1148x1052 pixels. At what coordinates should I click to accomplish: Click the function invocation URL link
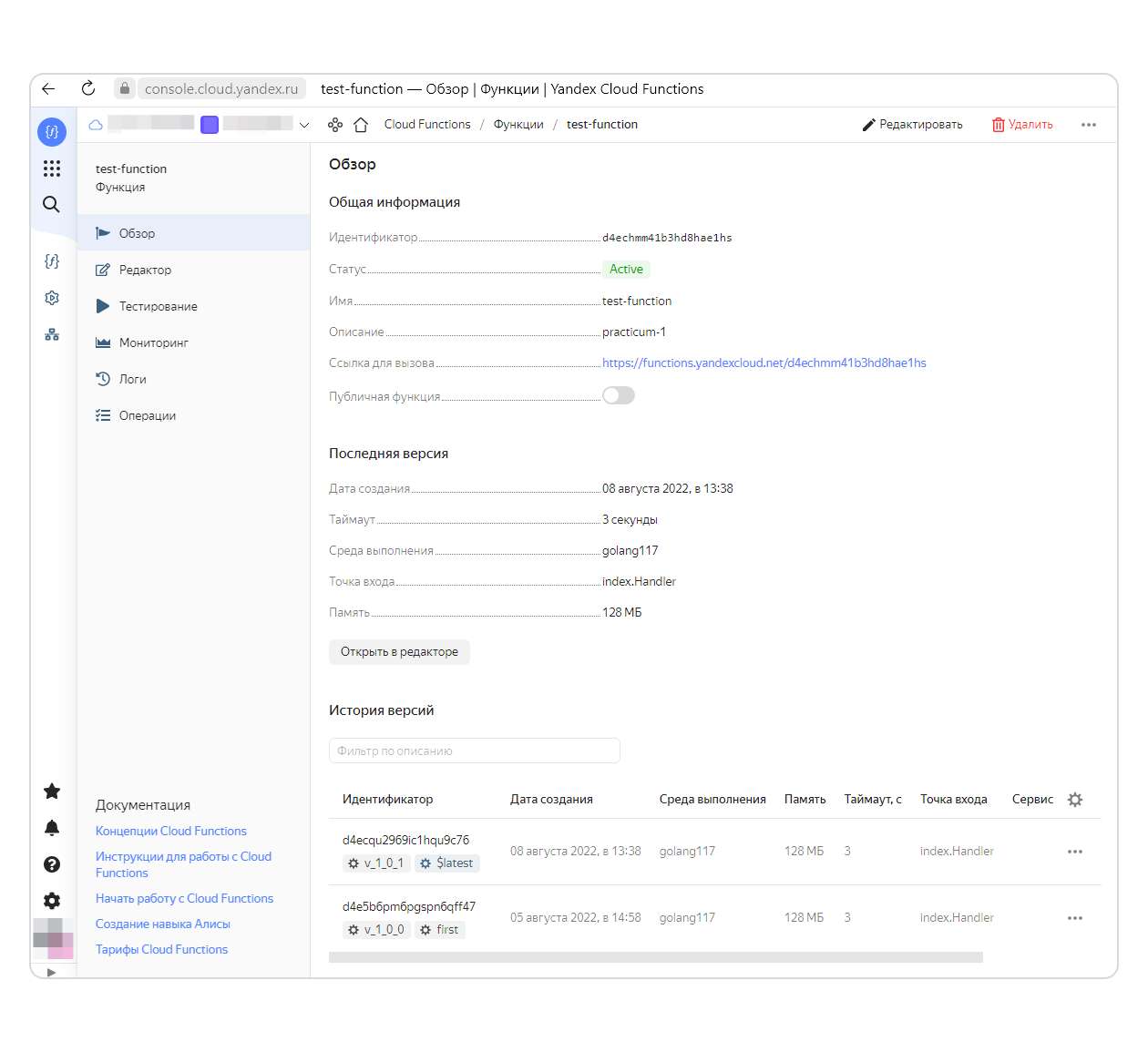(x=764, y=363)
